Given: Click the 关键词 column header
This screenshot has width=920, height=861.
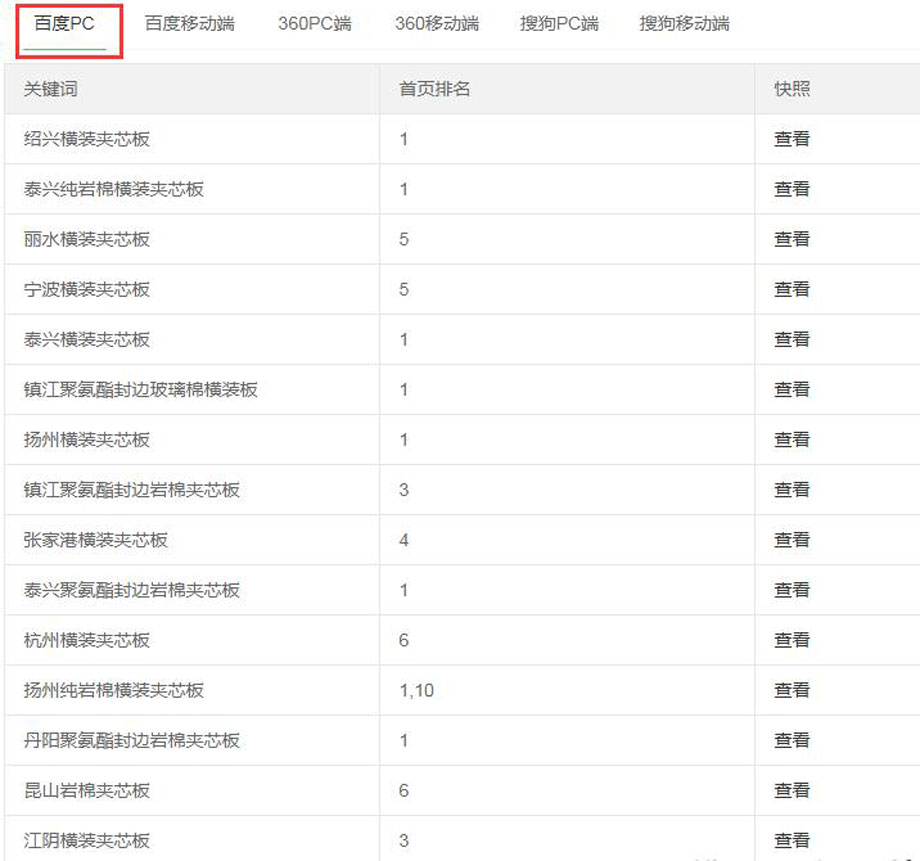Looking at the screenshot, I should pos(50,89).
